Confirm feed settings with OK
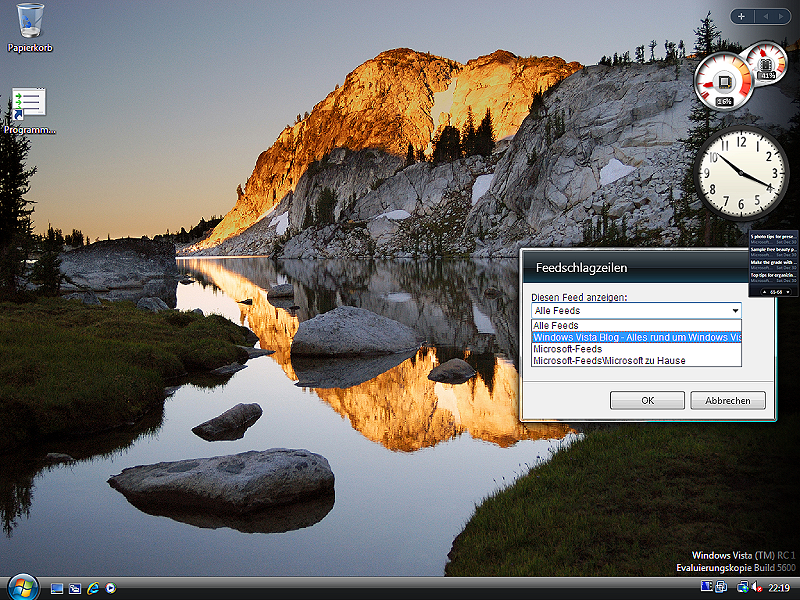Screen dimensions: 800x600 [647, 400]
